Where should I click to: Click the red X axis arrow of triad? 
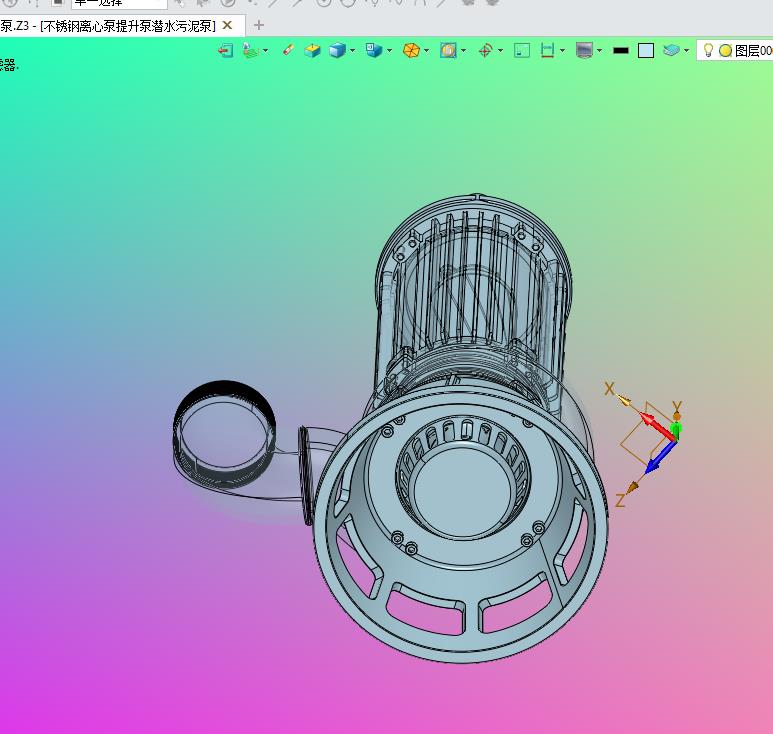(658, 427)
